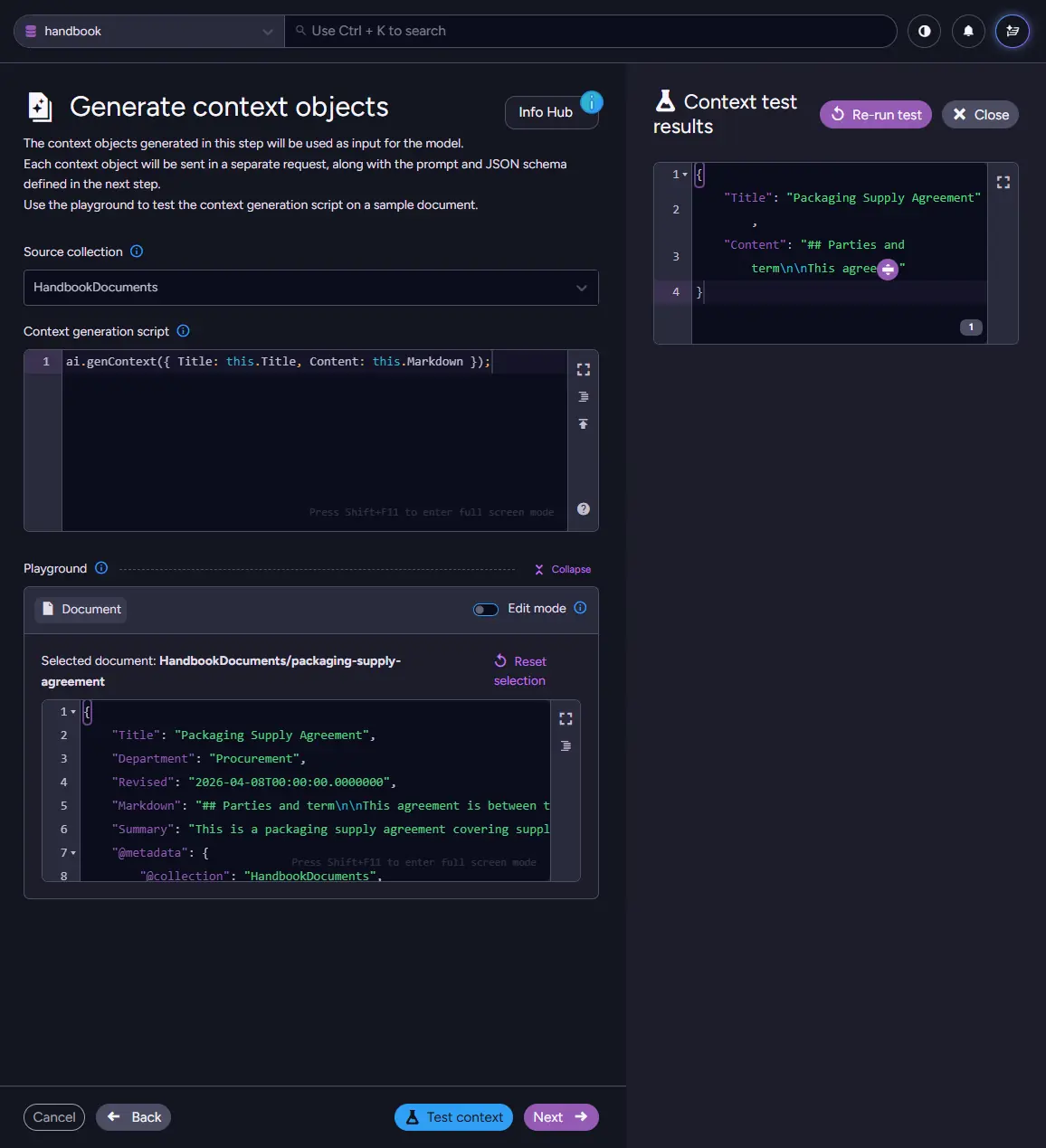This screenshot has height=1148, width=1046.
Task: Click Cancel button
Action: pos(54,1117)
